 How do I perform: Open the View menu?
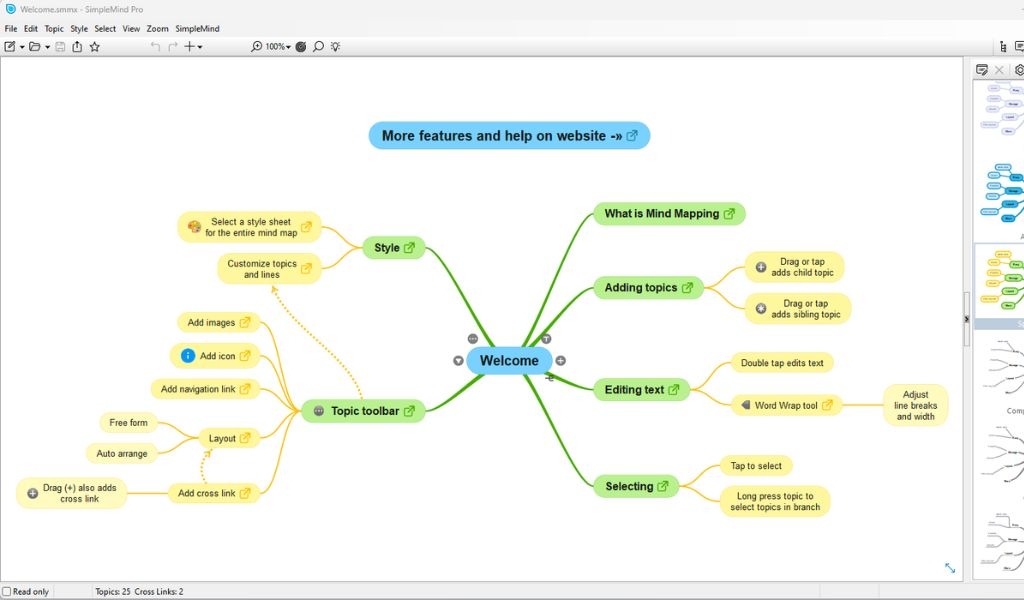[x=131, y=29]
